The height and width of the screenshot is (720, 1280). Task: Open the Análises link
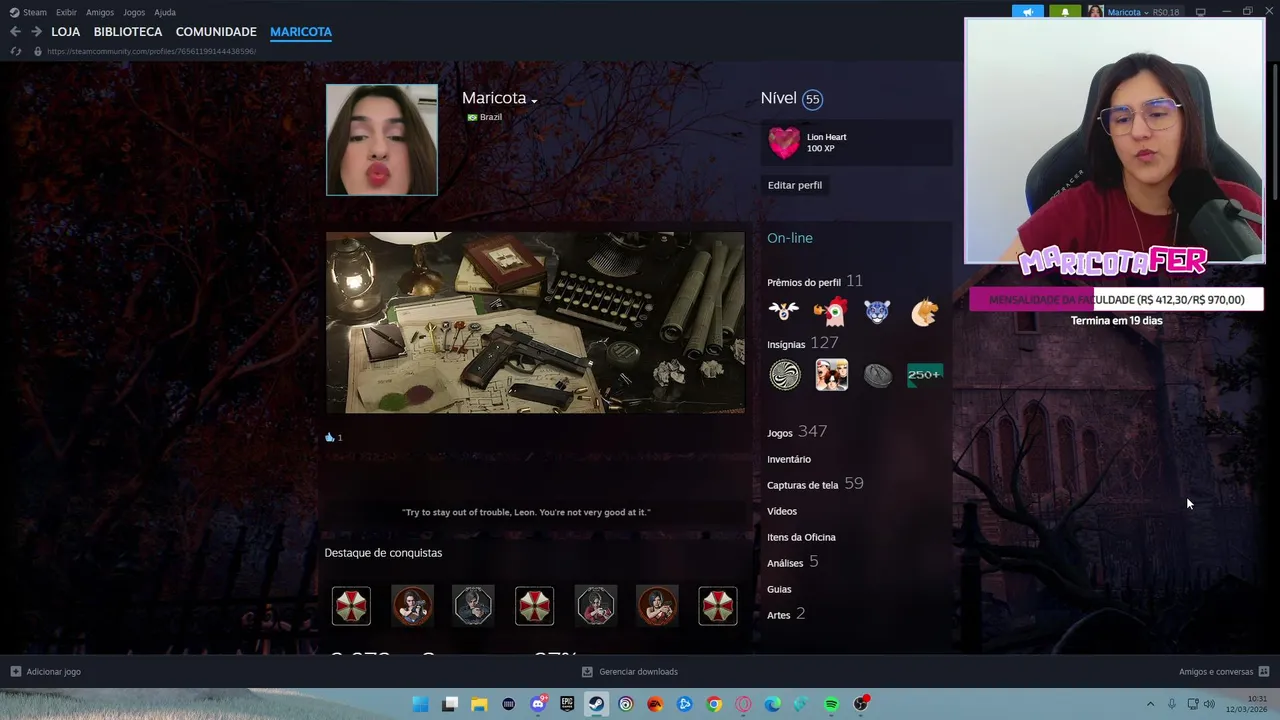click(x=785, y=563)
